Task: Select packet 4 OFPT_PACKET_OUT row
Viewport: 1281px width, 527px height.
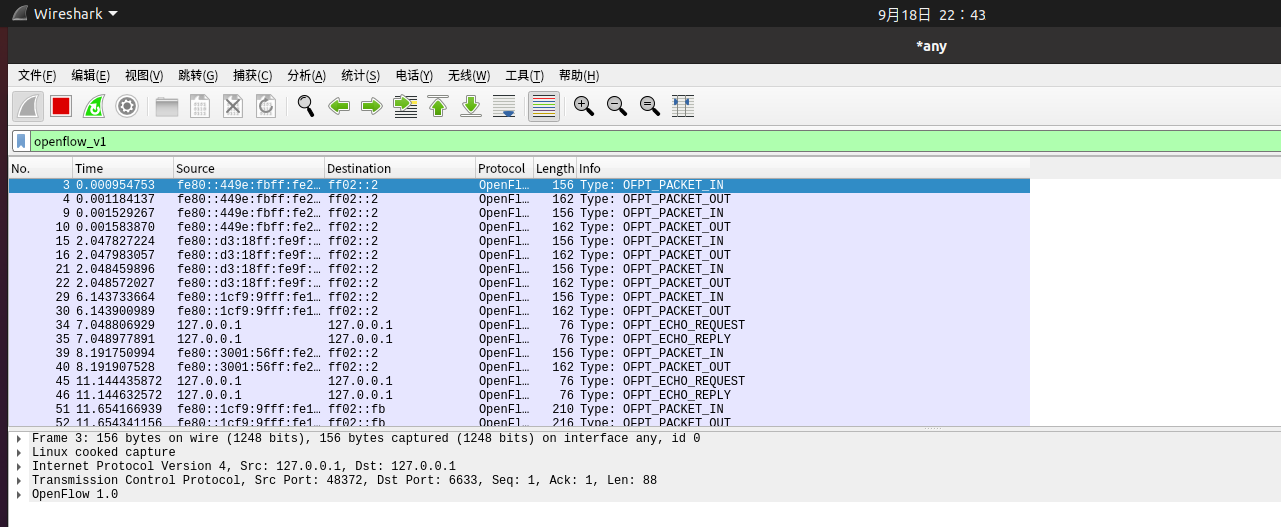Action: [x=519, y=199]
